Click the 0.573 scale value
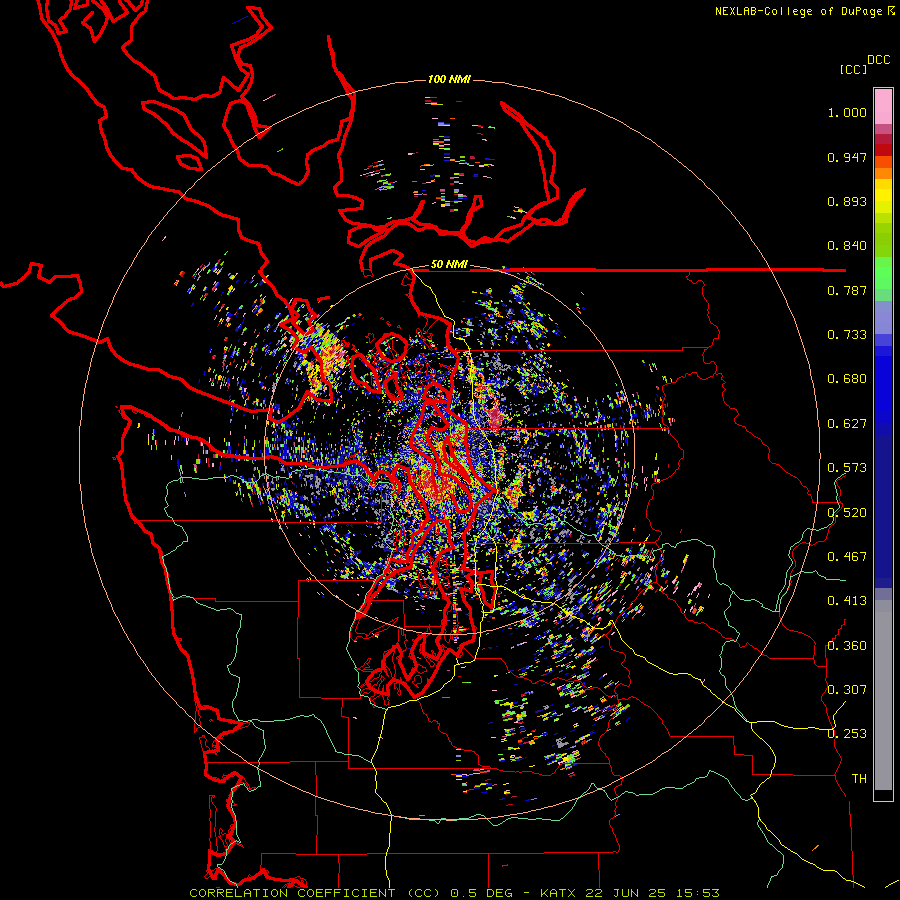Viewport: 900px width, 900px height. coord(847,468)
